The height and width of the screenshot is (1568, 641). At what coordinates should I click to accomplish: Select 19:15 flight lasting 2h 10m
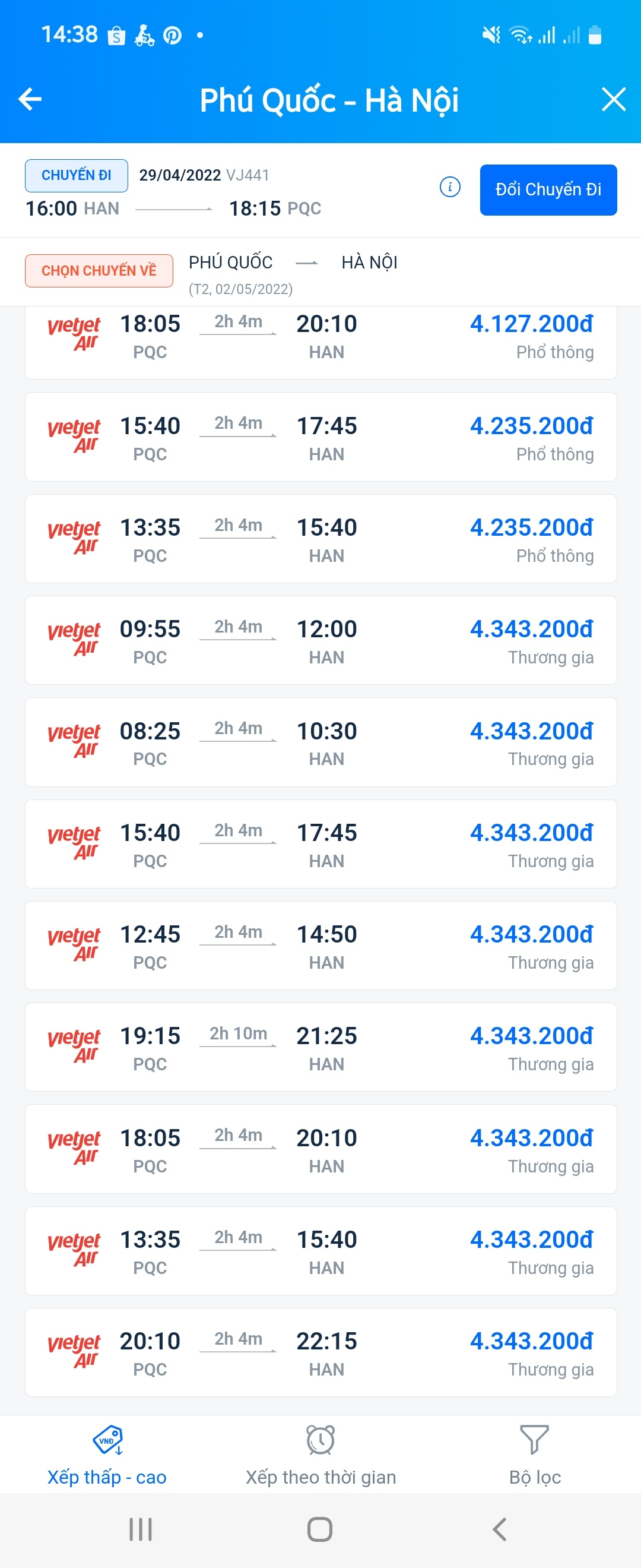point(320,1047)
